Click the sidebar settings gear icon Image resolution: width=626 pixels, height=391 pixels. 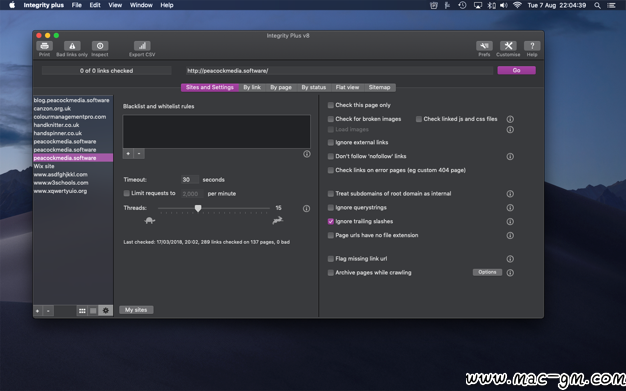point(106,311)
